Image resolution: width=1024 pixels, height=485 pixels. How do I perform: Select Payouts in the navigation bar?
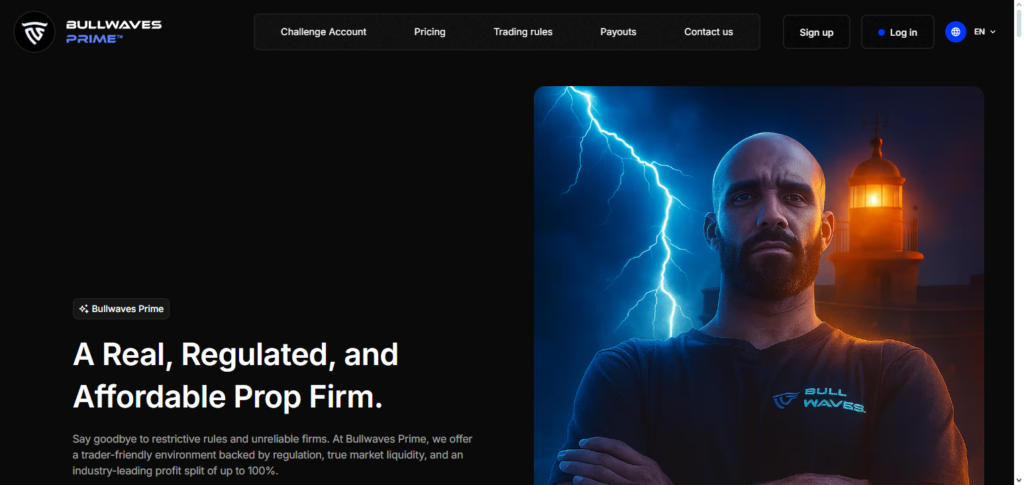pyautogui.click(x=618, y=32)
